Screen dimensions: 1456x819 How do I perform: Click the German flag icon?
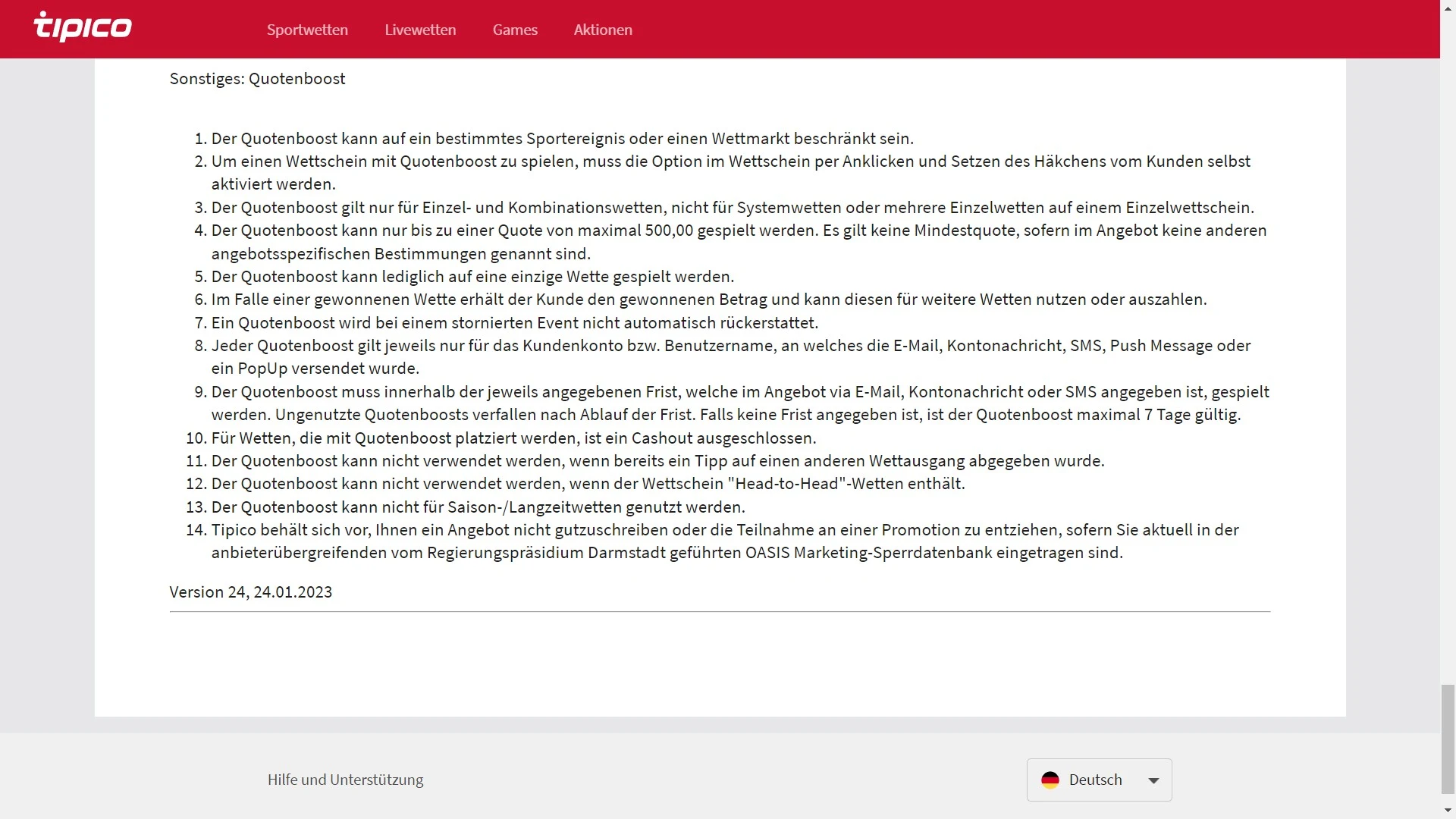[1050, 780]
